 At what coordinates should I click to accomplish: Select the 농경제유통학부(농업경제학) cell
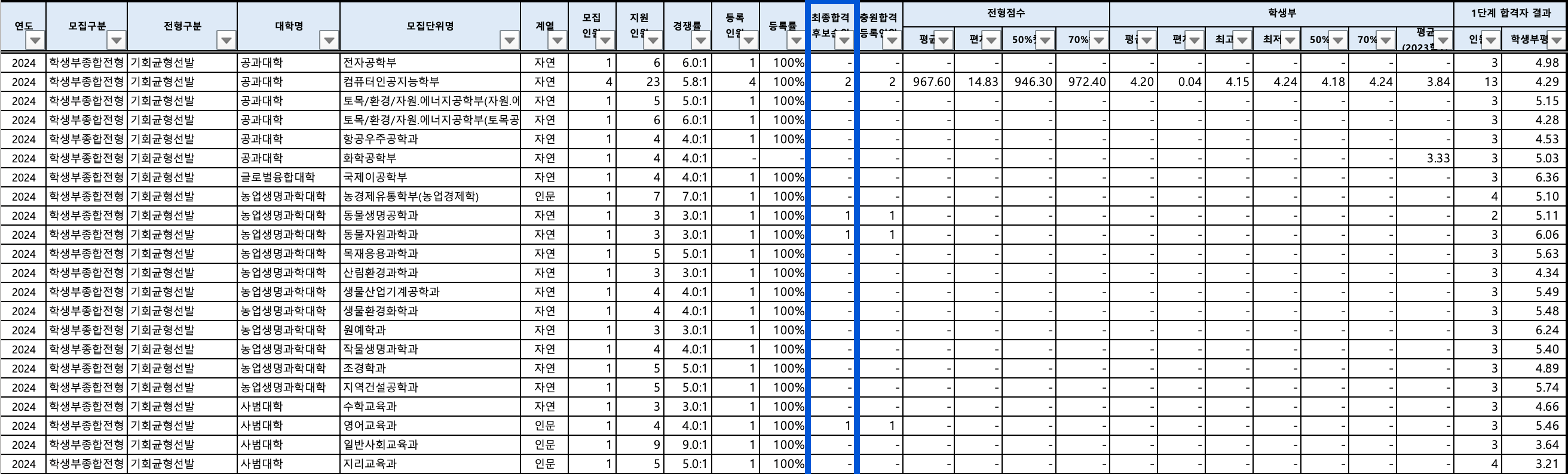430,196
